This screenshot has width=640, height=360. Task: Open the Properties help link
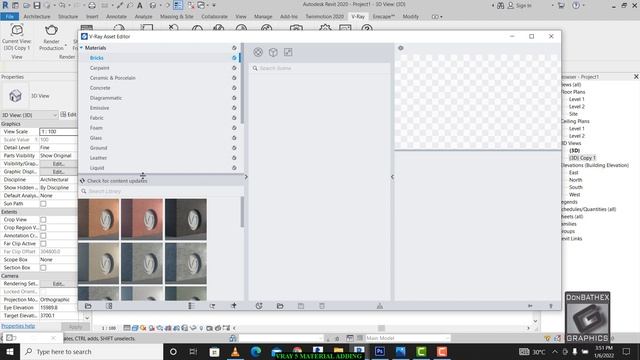18,326
